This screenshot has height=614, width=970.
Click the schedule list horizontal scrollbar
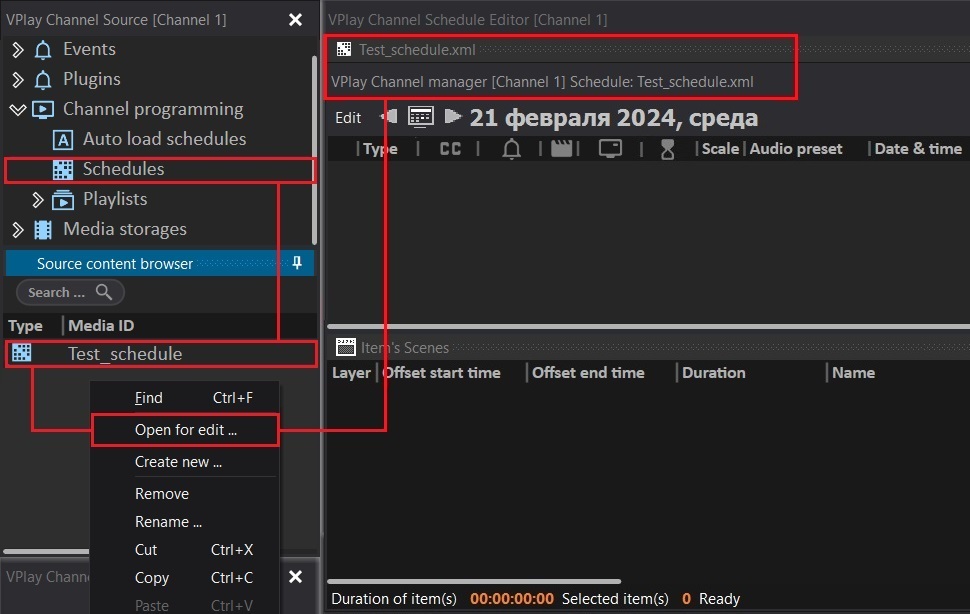tap(648, 326)
